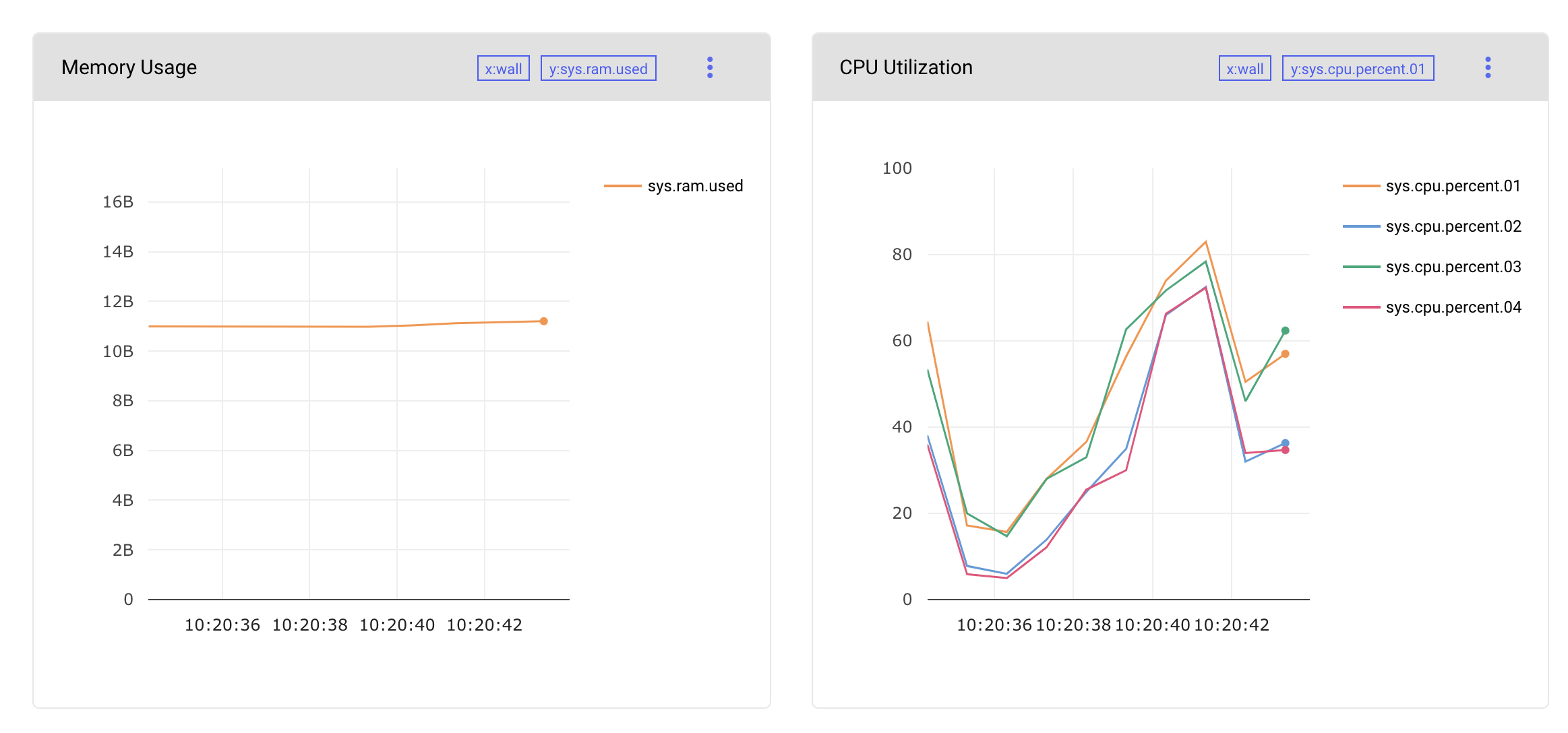Click the x:wall tag in the CPU Utilization panel
This screenshot has width=1568, height=733.
pyautogui.click(x=1245, y=69)
